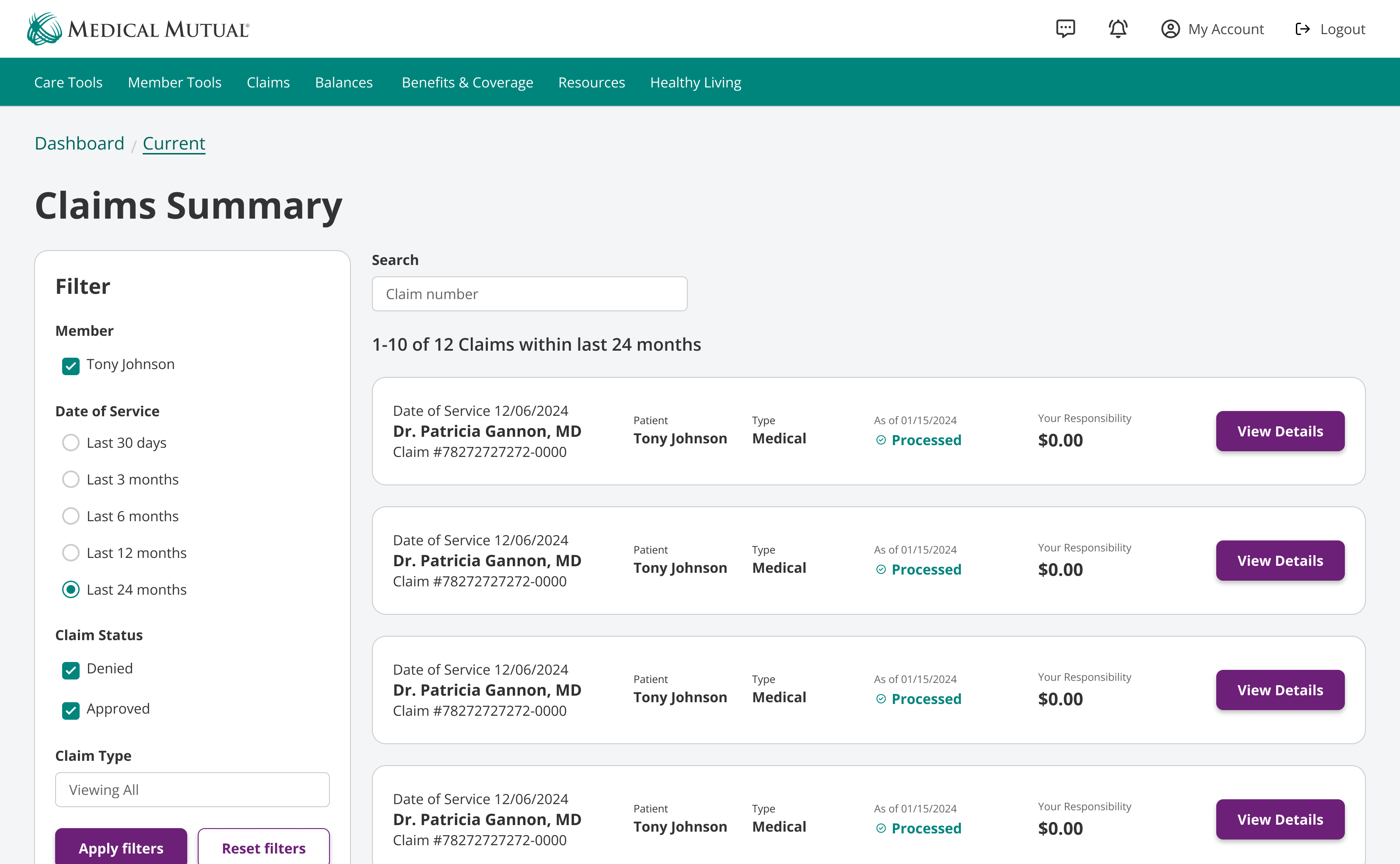Go to Dashboard breadcrumb link
This screenshot has width=1400, height=864.
tap(80, 143)
